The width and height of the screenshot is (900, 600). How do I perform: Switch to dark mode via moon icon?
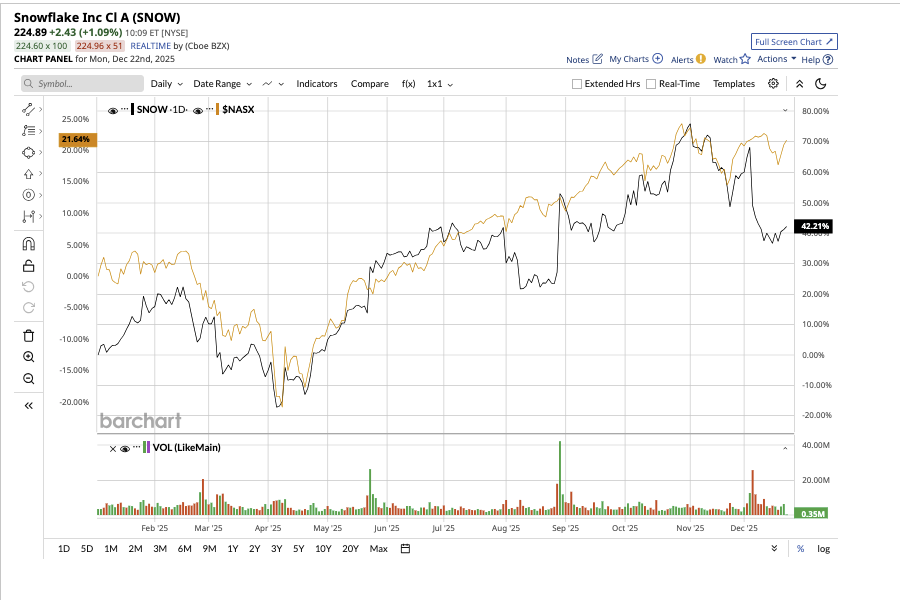pyautogui.click(x=822, y=83)
